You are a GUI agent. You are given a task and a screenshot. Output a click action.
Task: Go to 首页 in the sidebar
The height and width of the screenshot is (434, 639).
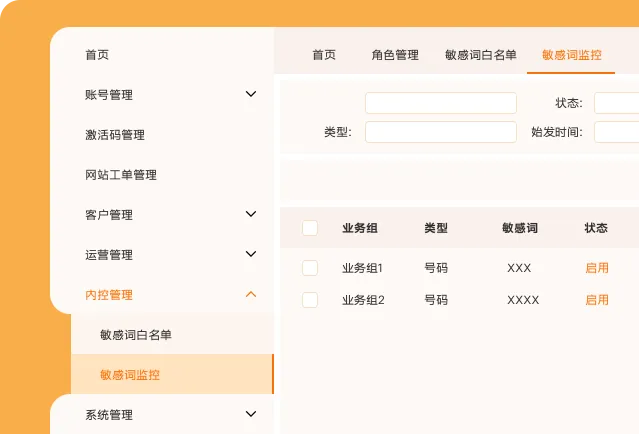[97, 55]
